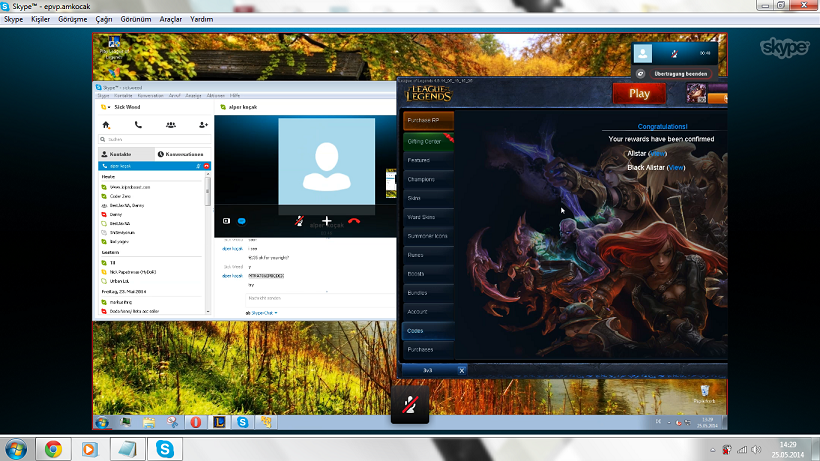Click the Home icon in the shared Skype window
The width and height of the screenshot is (820, 461).
click(106, 125)
